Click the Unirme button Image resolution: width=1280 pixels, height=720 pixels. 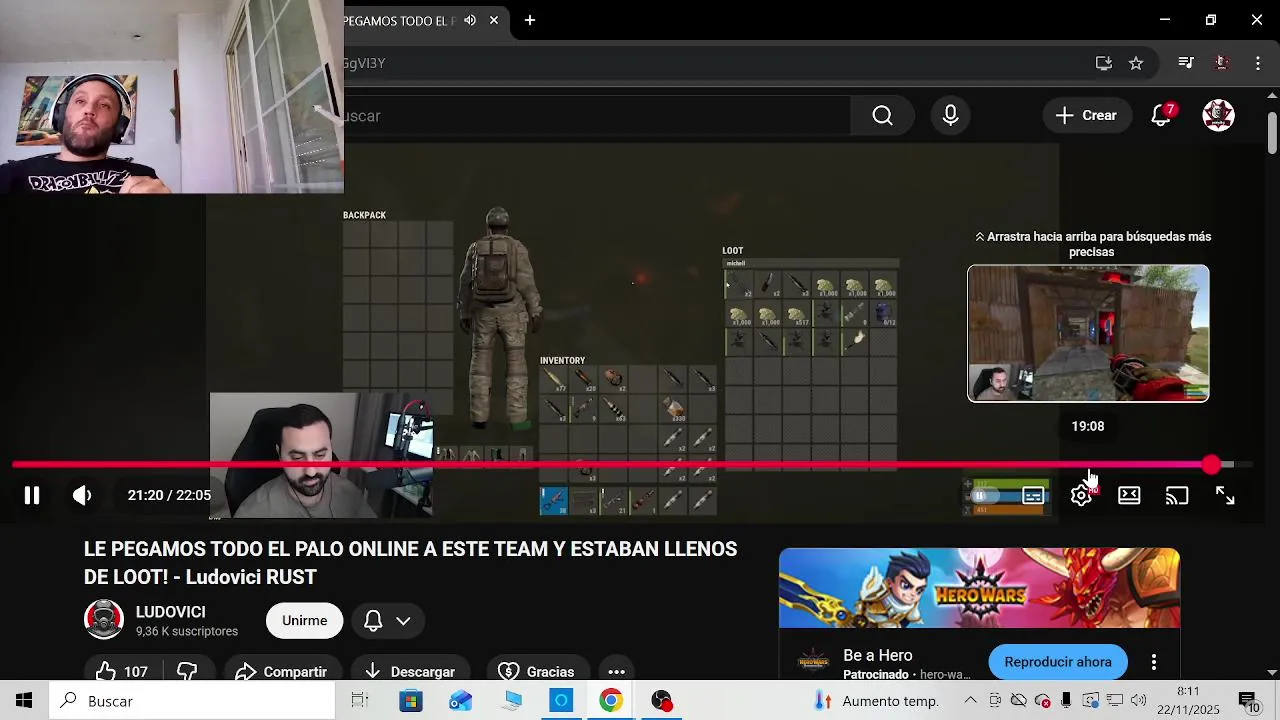tap(304, 621)
